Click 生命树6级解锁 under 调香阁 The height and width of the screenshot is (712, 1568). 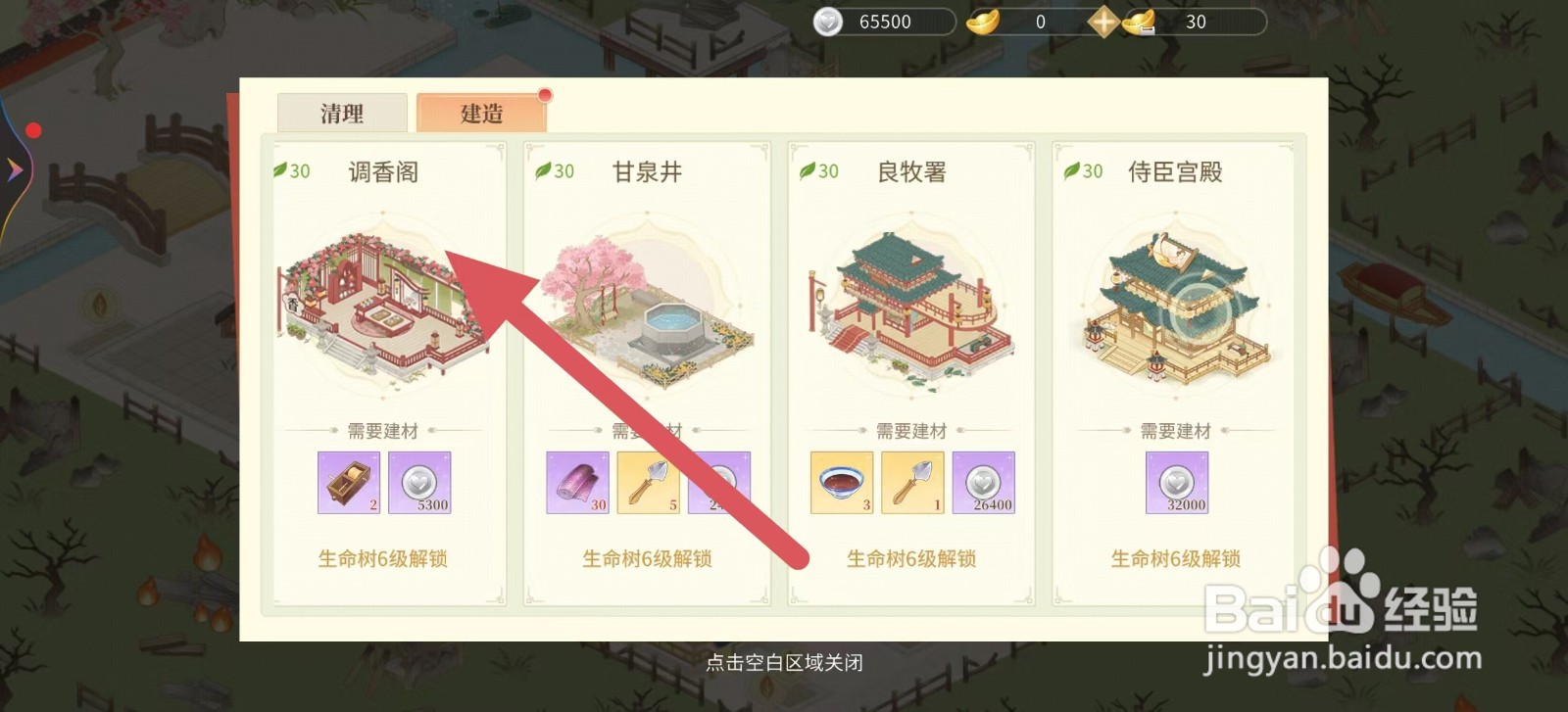[383, 558]
